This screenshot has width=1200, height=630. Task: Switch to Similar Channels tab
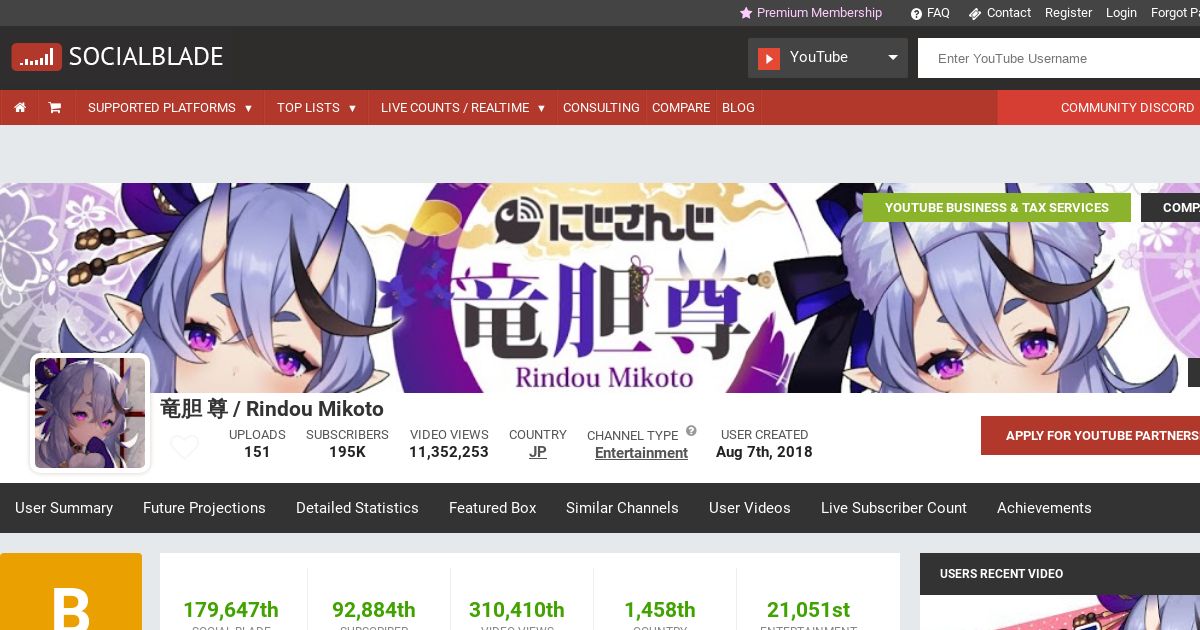[622, 508]
